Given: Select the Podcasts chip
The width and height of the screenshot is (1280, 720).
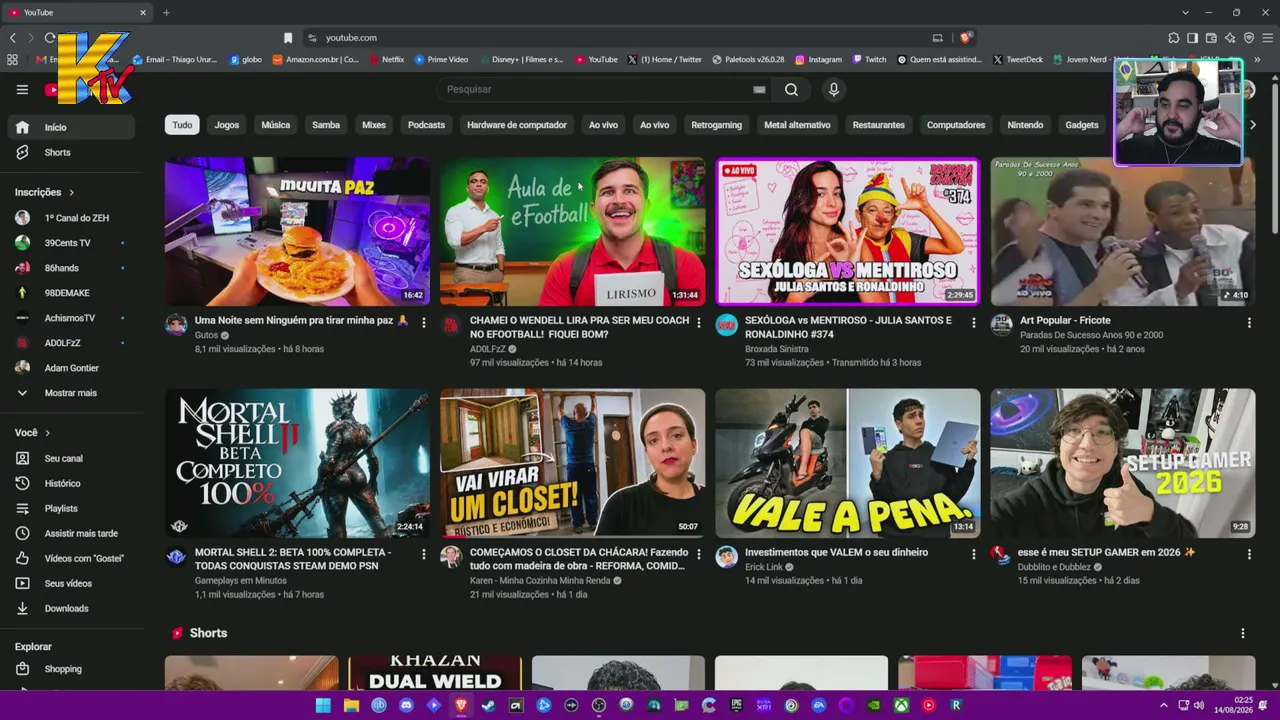Looking at the screenshot, I should click(x=426, y=125).
